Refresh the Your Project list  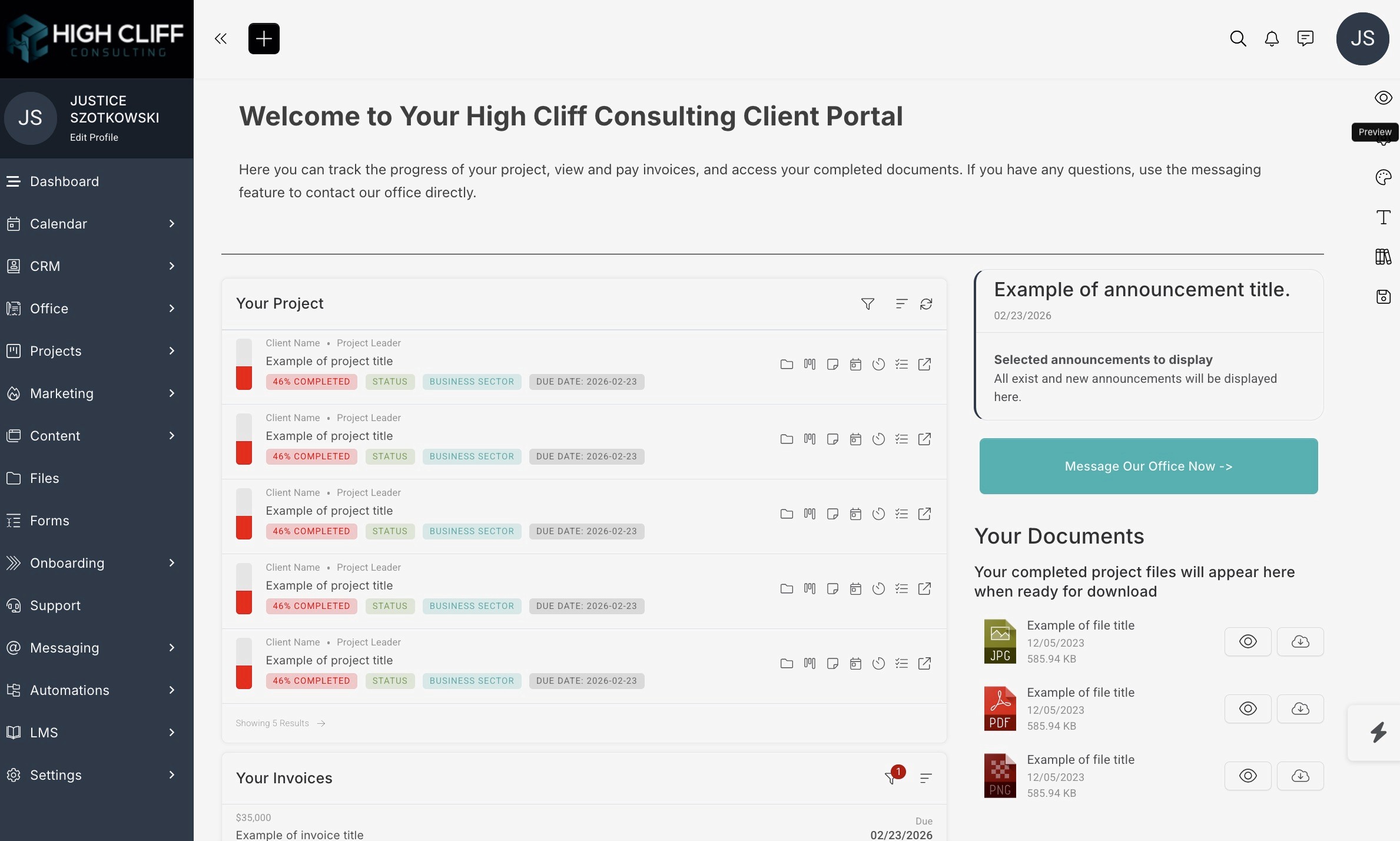926,304
